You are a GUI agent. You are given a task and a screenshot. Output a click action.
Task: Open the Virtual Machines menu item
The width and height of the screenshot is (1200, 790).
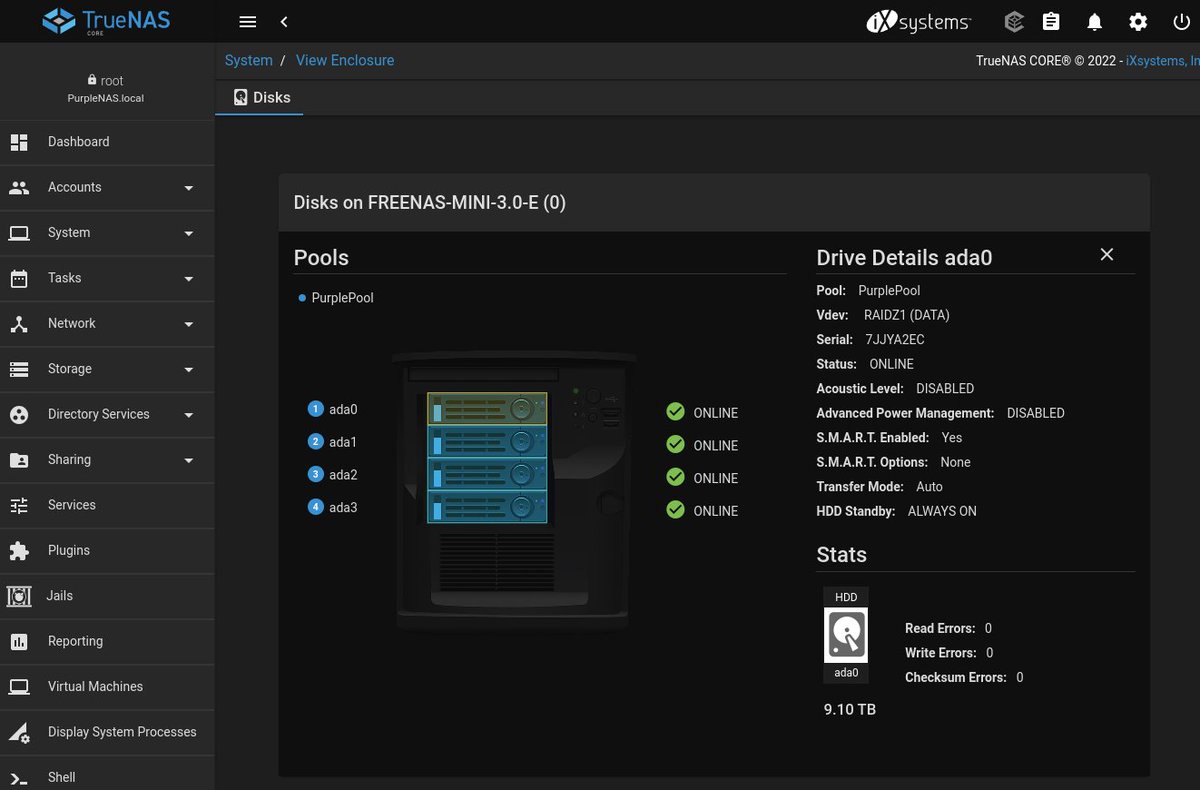107,687
